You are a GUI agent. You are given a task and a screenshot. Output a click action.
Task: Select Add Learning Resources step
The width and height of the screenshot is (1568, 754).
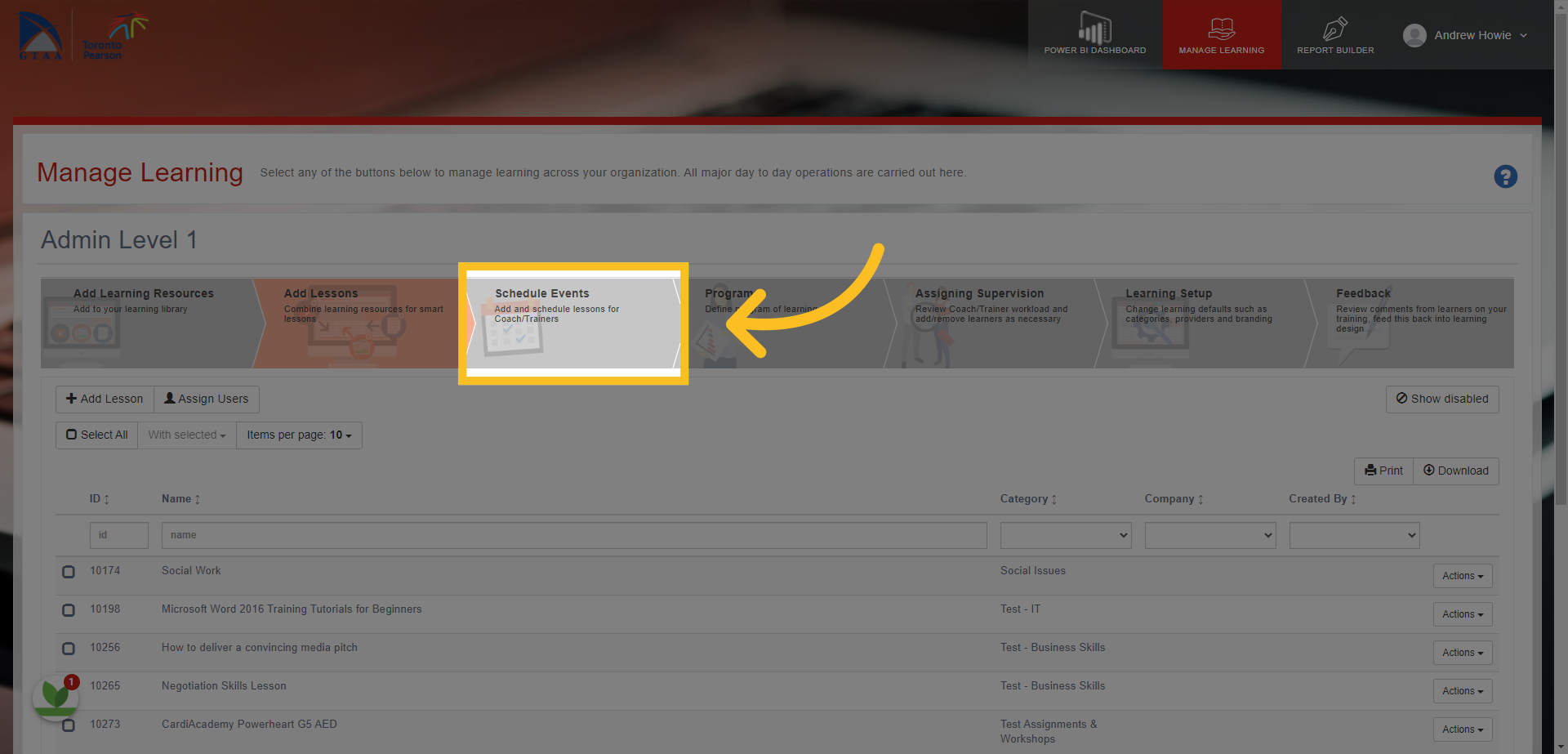tap(151, 323)
